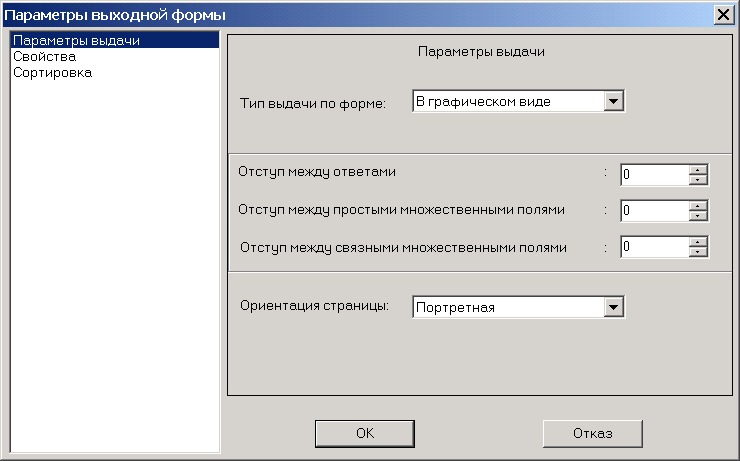Increase Отступ между связными множественными полями value

tap(698, 242)
